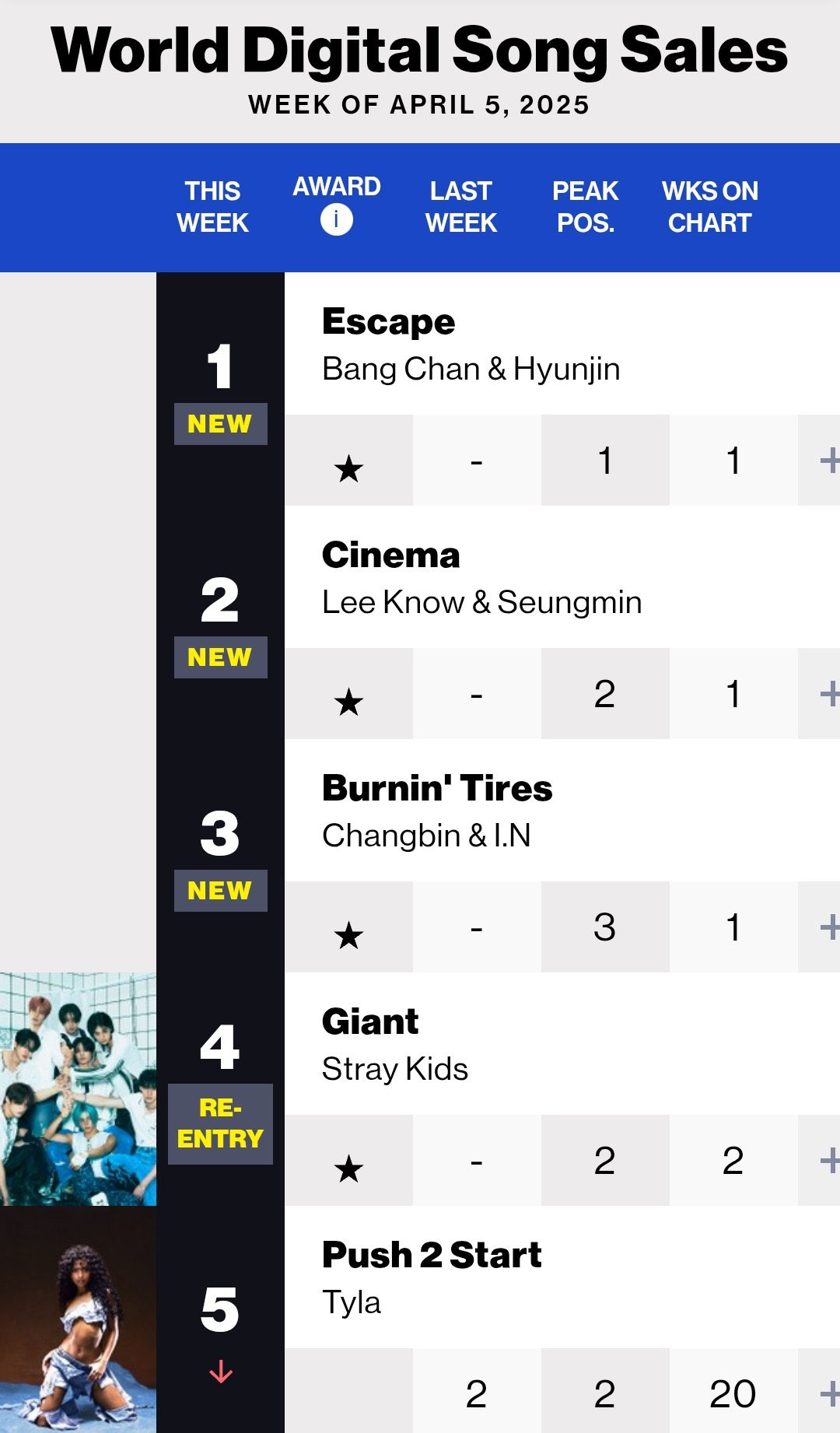Click the NEW badge on rank 1
Viewport: 840px width, 1433px height.
click(220, 424)
